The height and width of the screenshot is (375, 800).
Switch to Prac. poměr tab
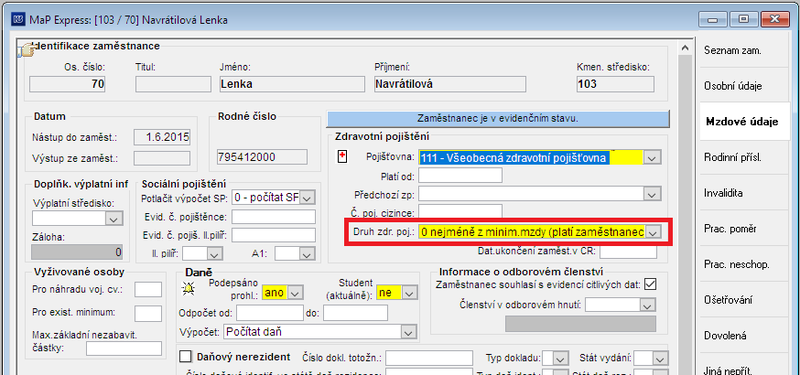744,229
